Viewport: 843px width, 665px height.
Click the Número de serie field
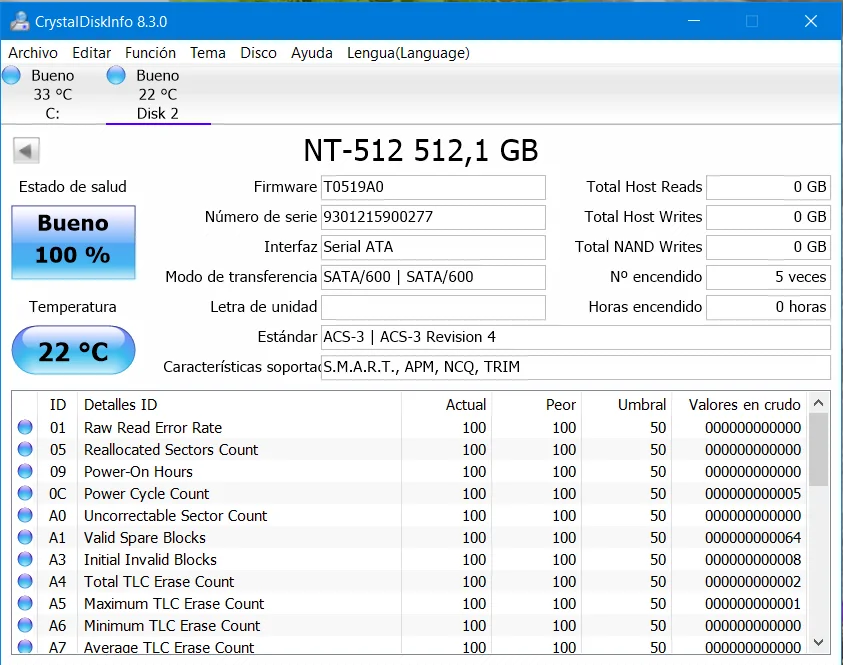click(x=432, y=217)
